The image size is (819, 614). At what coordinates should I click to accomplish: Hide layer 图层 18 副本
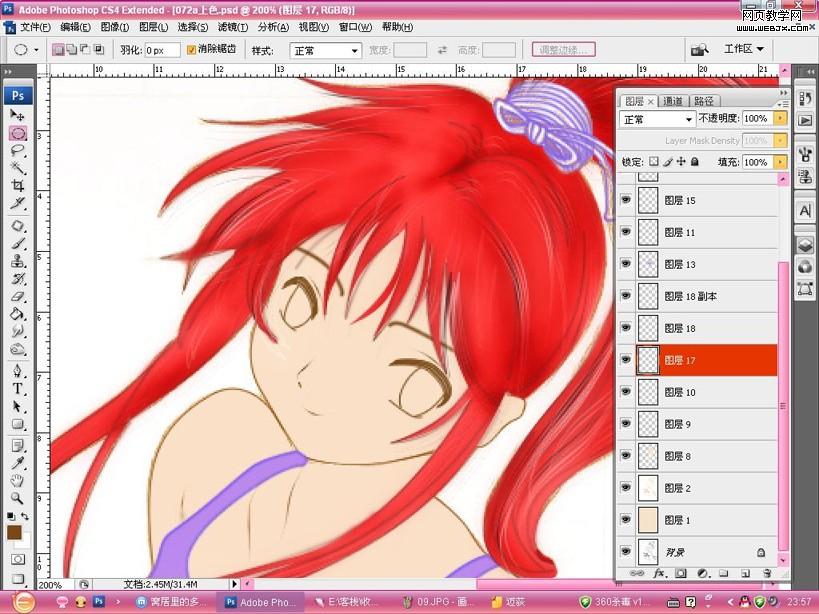[x=626, y=296]
